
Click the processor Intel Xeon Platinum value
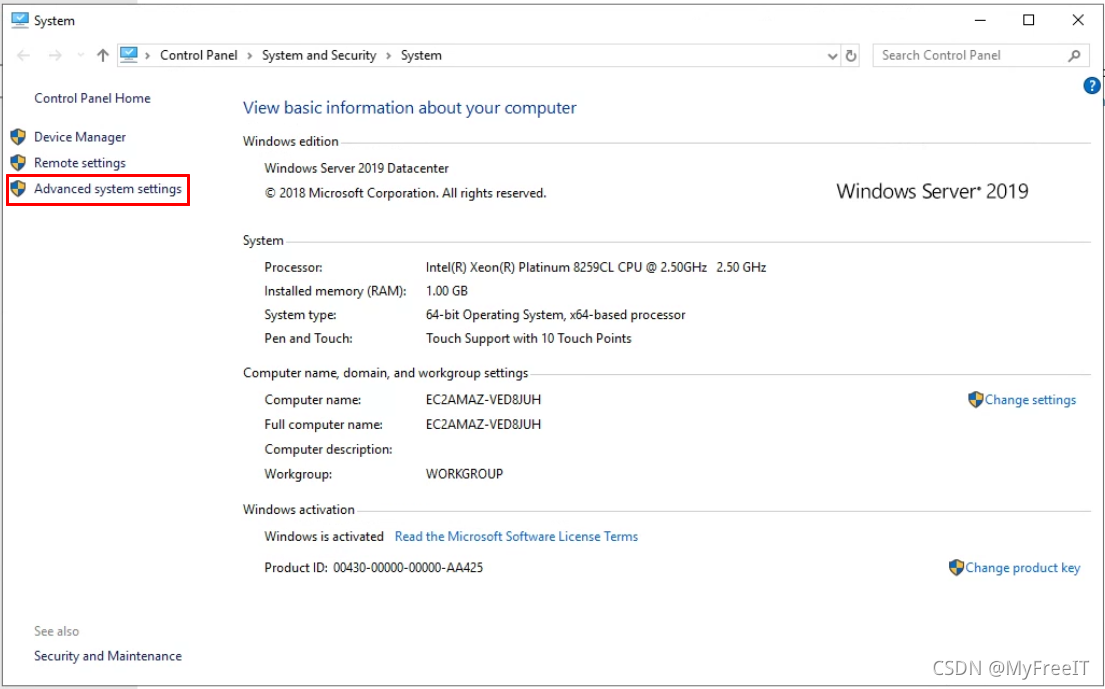pos(596,267)
